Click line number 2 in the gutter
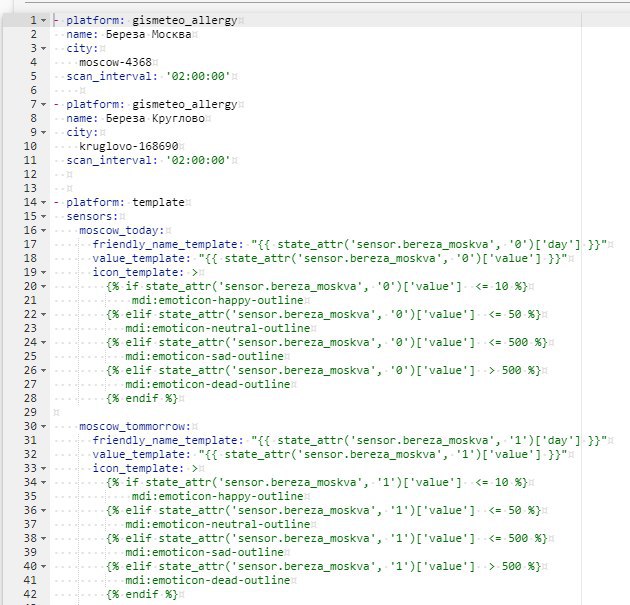630x605 pixels. tap(33, 34)
